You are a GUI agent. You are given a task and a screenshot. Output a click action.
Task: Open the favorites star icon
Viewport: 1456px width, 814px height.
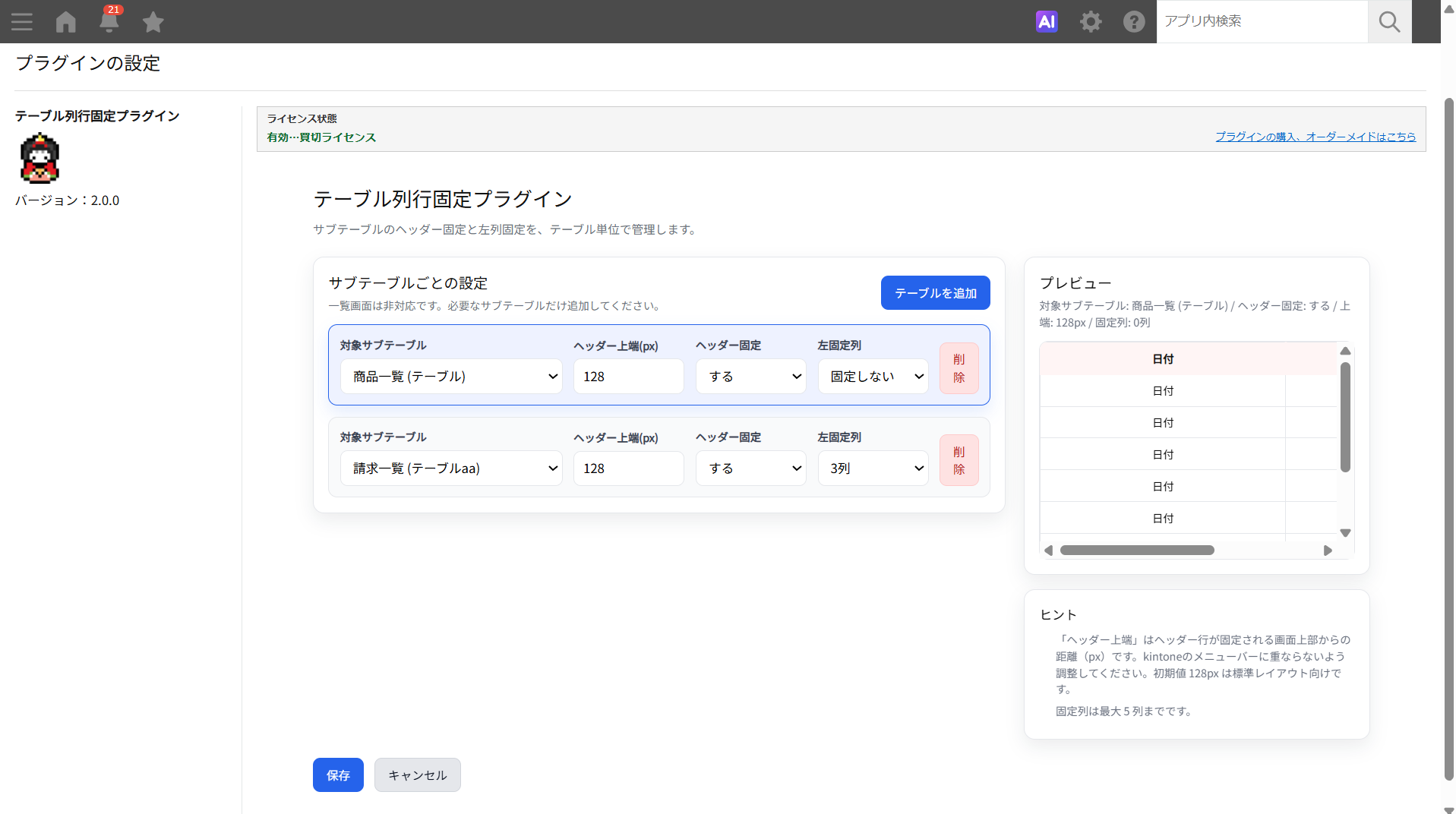coord(153,21)
